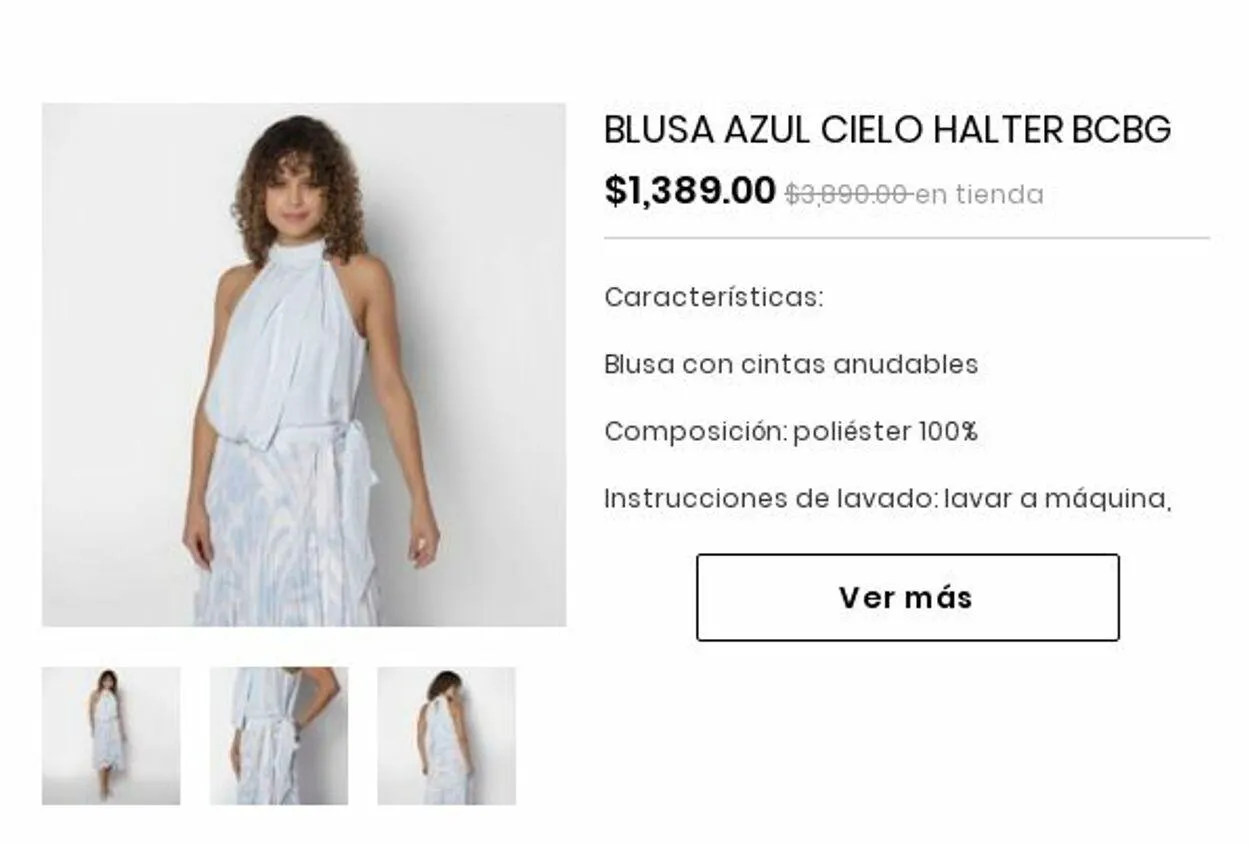Click the "en tienda" text
This screenshot has height=845, width=1250.
click(979, 194)
